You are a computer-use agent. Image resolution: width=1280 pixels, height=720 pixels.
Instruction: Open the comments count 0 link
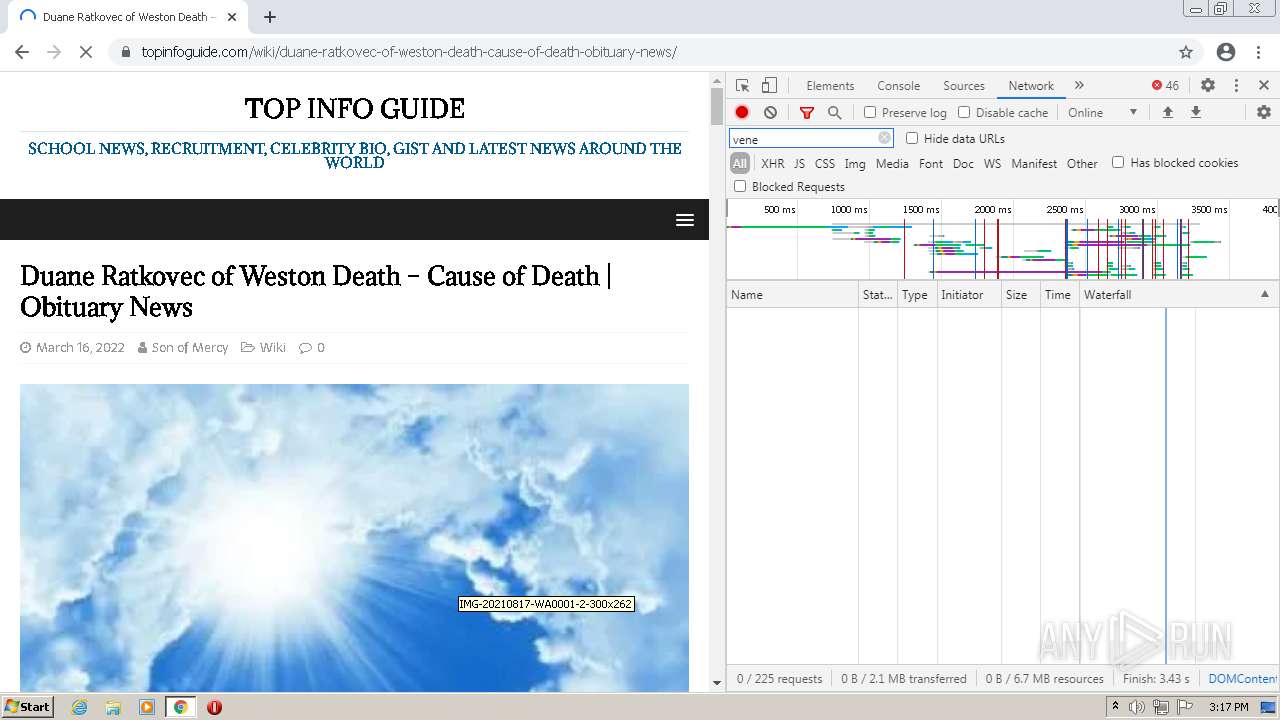point(320,347)
